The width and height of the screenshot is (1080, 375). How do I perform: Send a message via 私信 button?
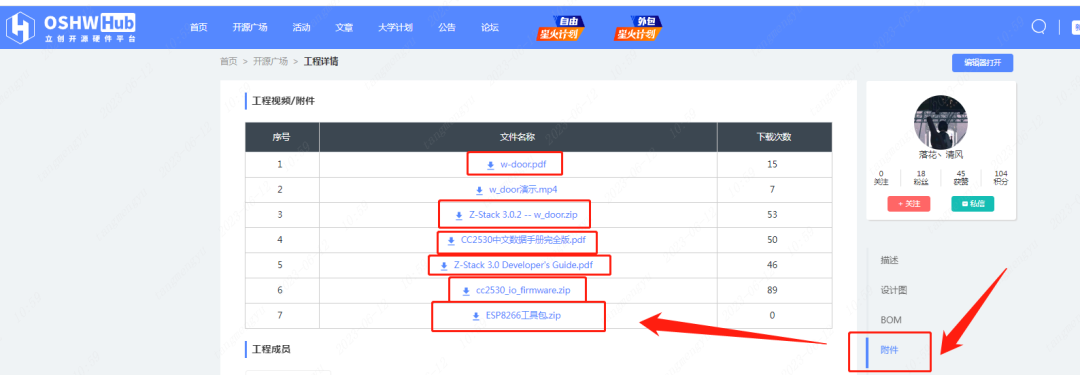coord(973,203)
